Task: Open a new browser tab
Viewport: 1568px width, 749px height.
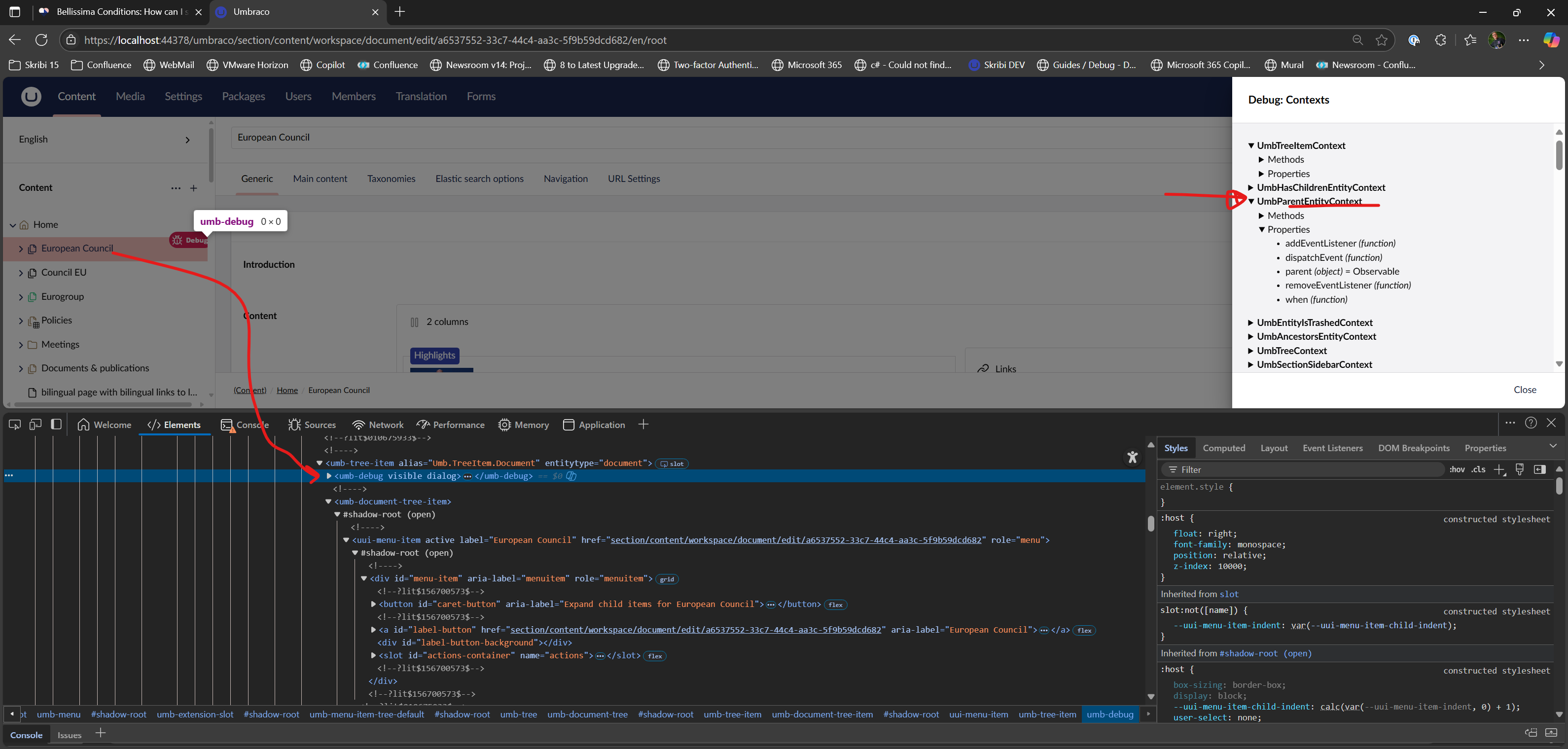Action: (400, 11)
